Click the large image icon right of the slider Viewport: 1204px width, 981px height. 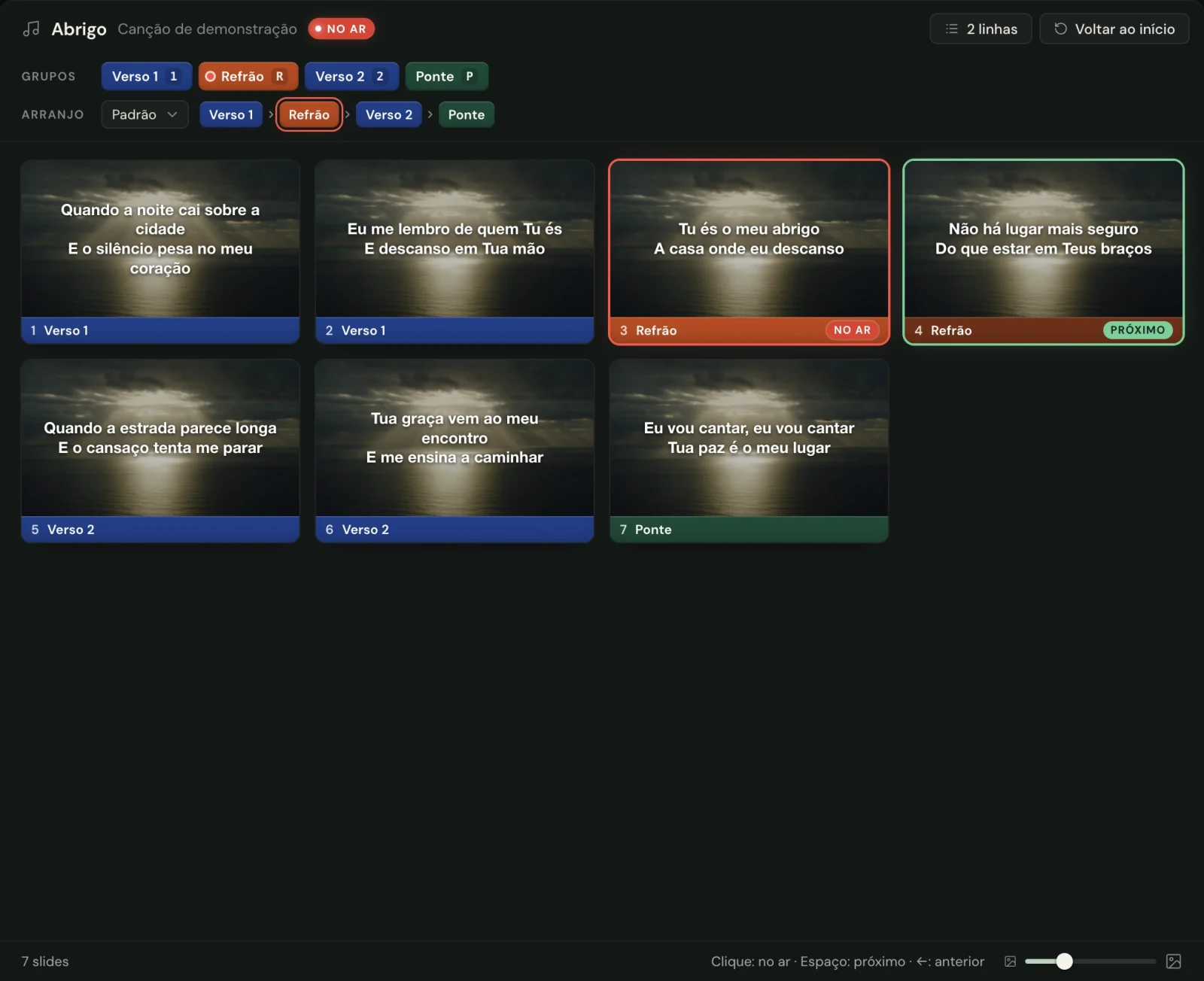point(1173,961)
